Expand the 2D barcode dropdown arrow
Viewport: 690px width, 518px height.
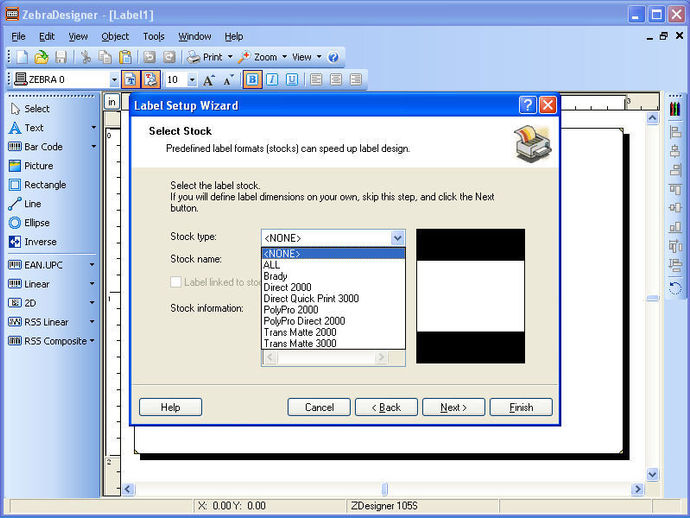click(92, 303)
